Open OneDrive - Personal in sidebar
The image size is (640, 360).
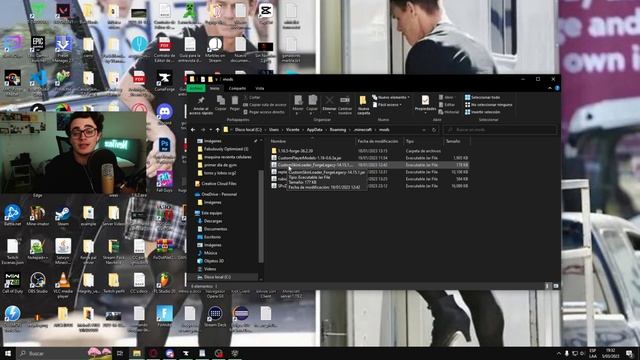click(x=216, y=194)
